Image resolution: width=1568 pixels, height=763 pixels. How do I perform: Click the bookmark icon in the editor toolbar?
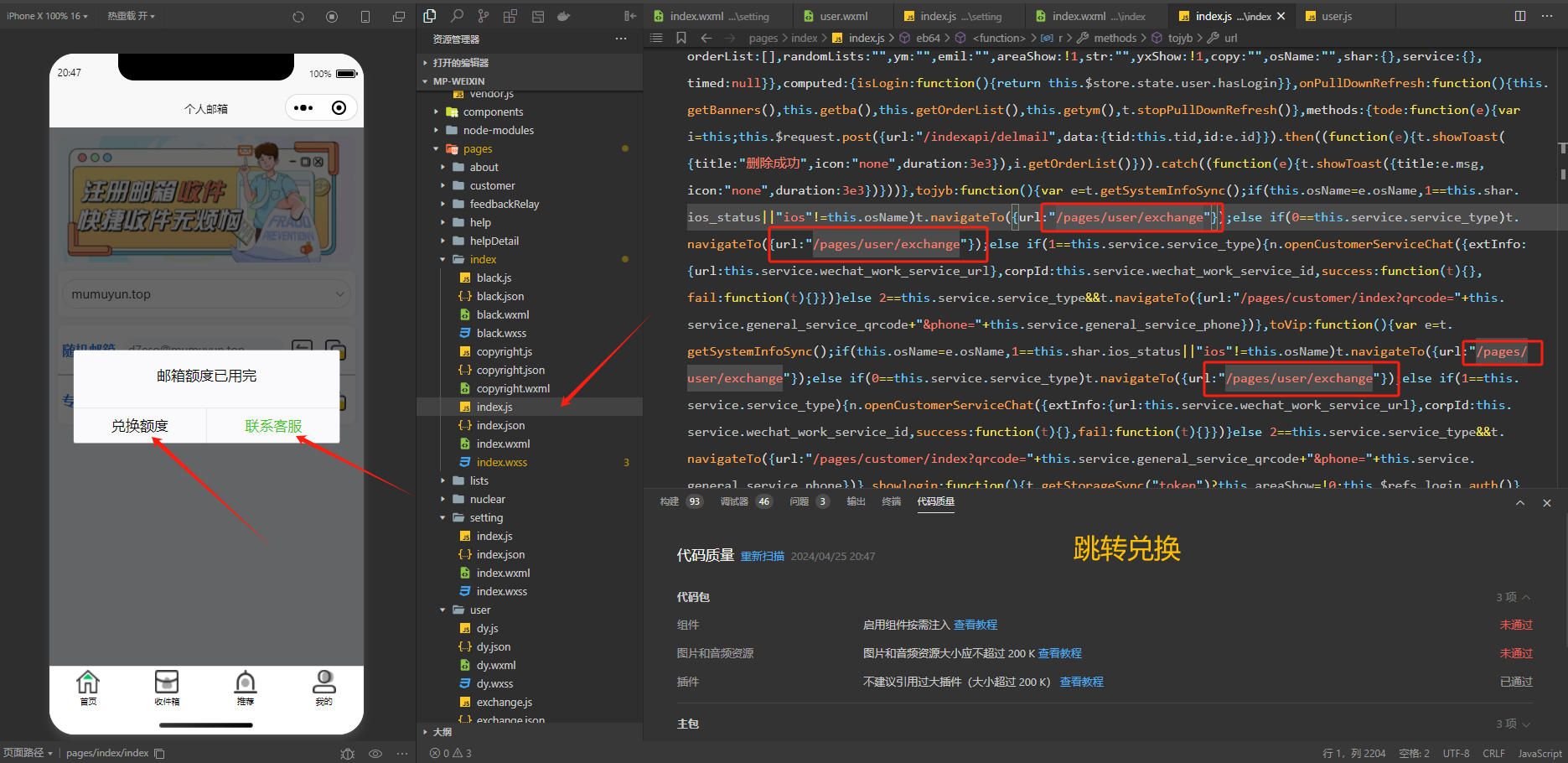681,38
